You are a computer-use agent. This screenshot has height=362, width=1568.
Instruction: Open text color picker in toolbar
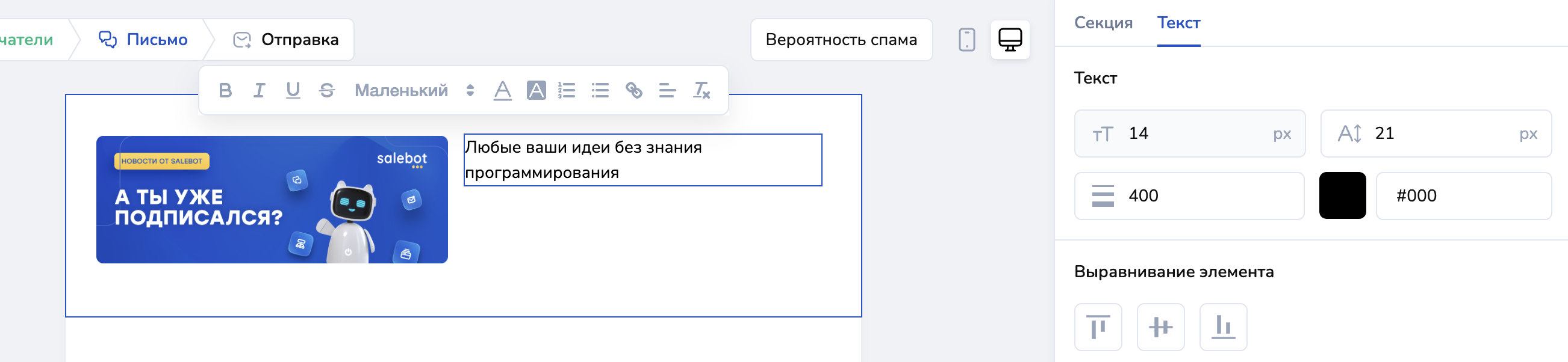(502, 90)
